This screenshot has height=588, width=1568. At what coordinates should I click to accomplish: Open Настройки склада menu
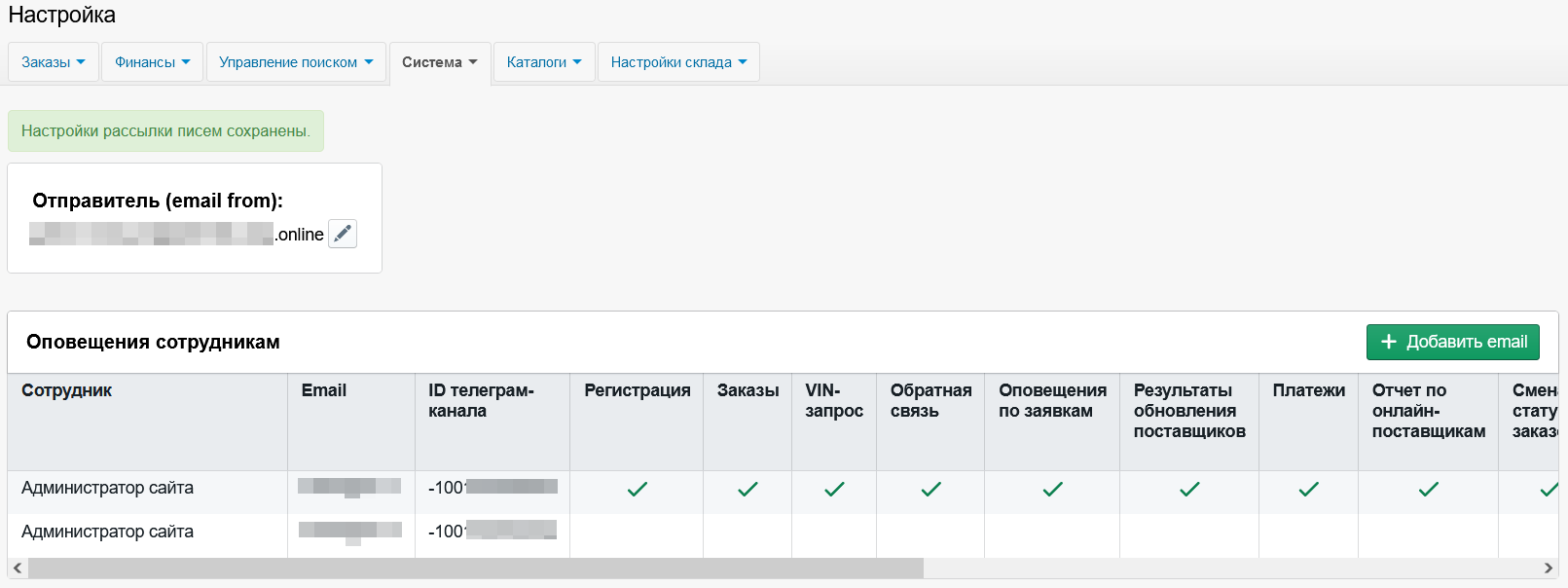click(x=678, y=62)
